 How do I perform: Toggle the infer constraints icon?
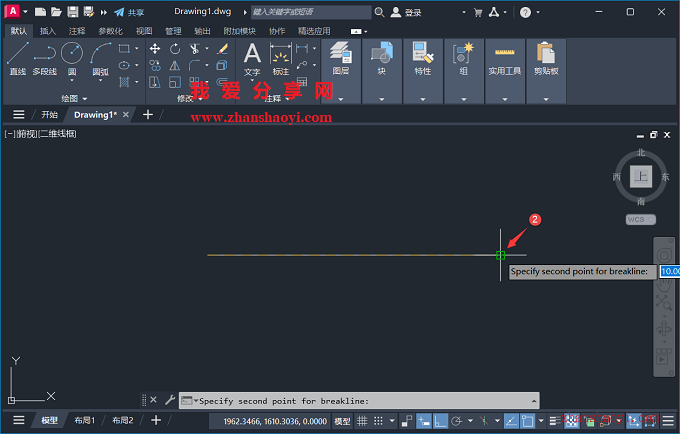(406, 421)
